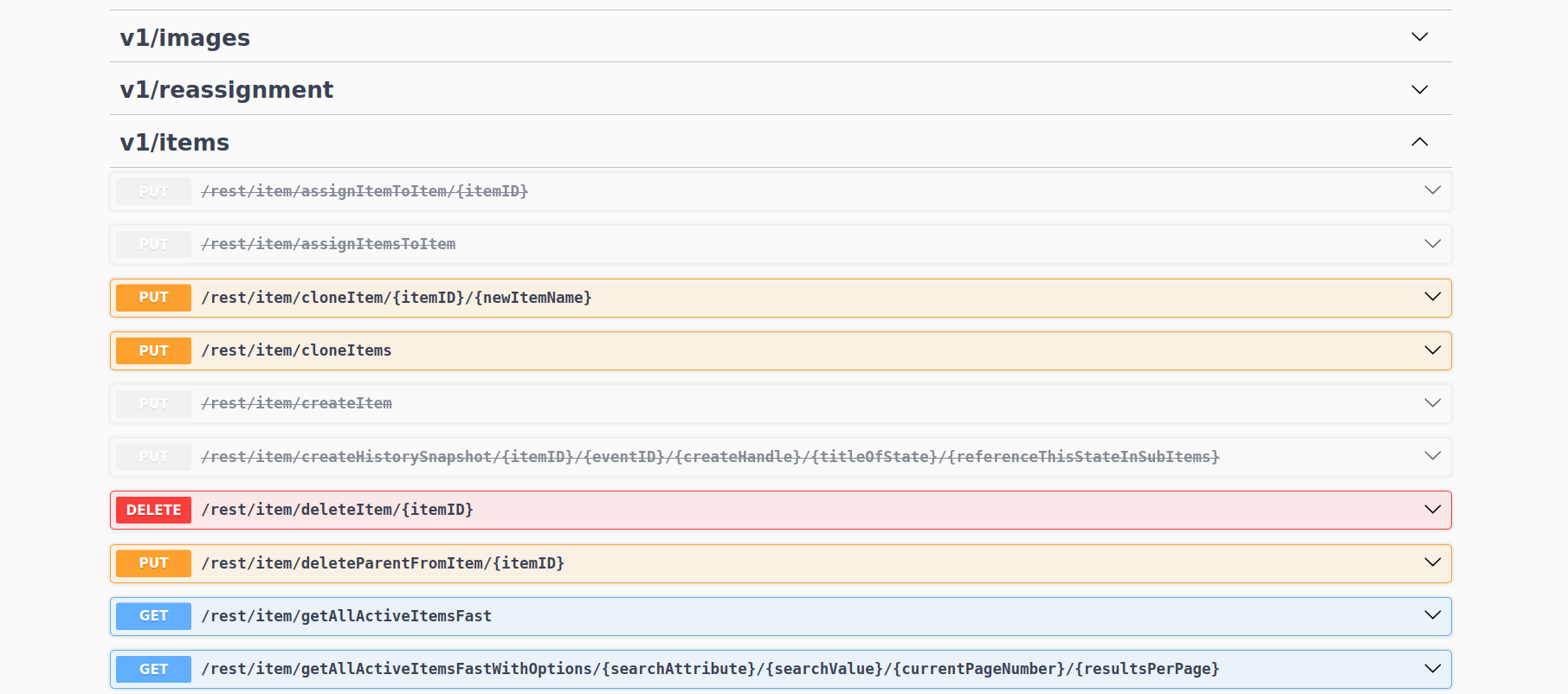This screenshot has height=694, width=1568.
Task: Open the /rest/item/getAllActiveItemsFast path
Action: click(x=346, y=616)
